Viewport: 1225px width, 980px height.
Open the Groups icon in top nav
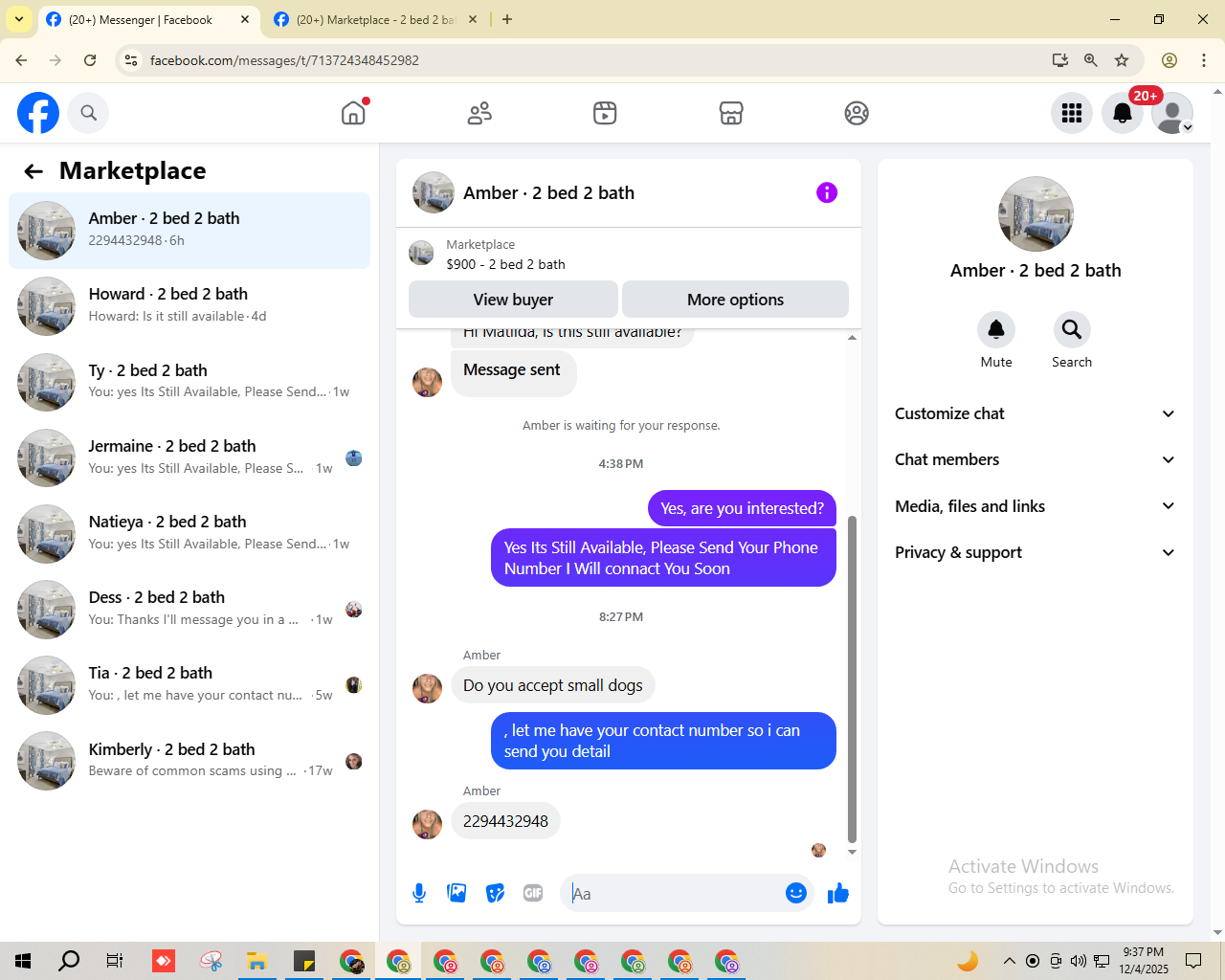[x=857, y=113]
